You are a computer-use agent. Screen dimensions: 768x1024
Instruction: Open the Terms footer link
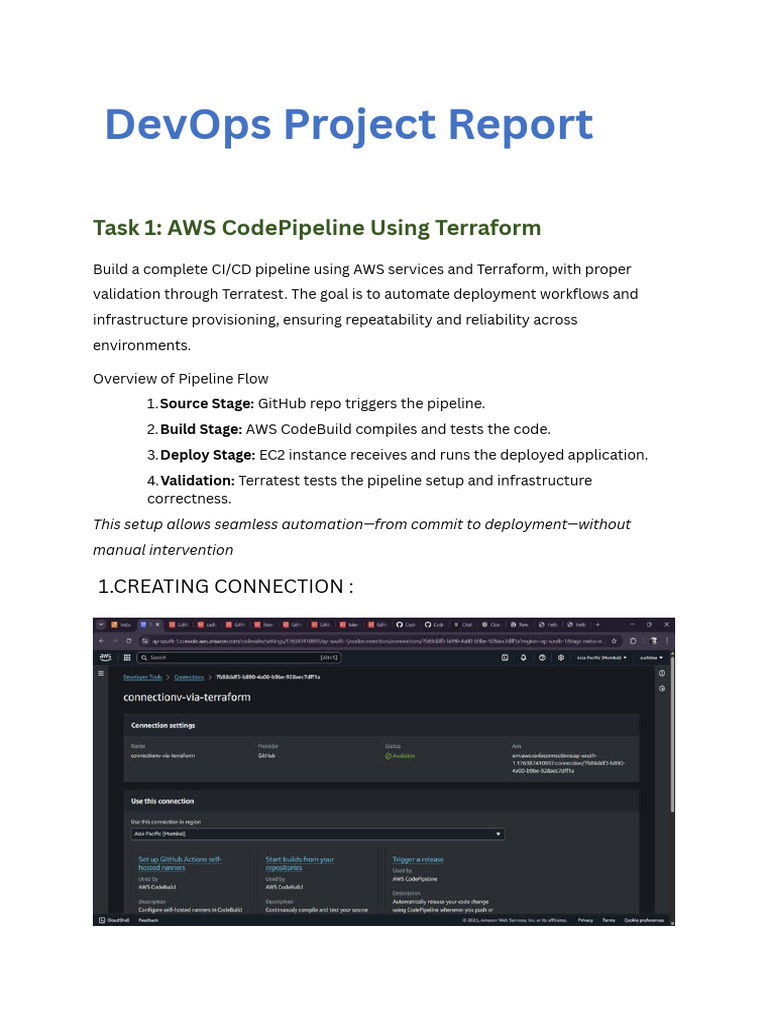click(609, 920)
